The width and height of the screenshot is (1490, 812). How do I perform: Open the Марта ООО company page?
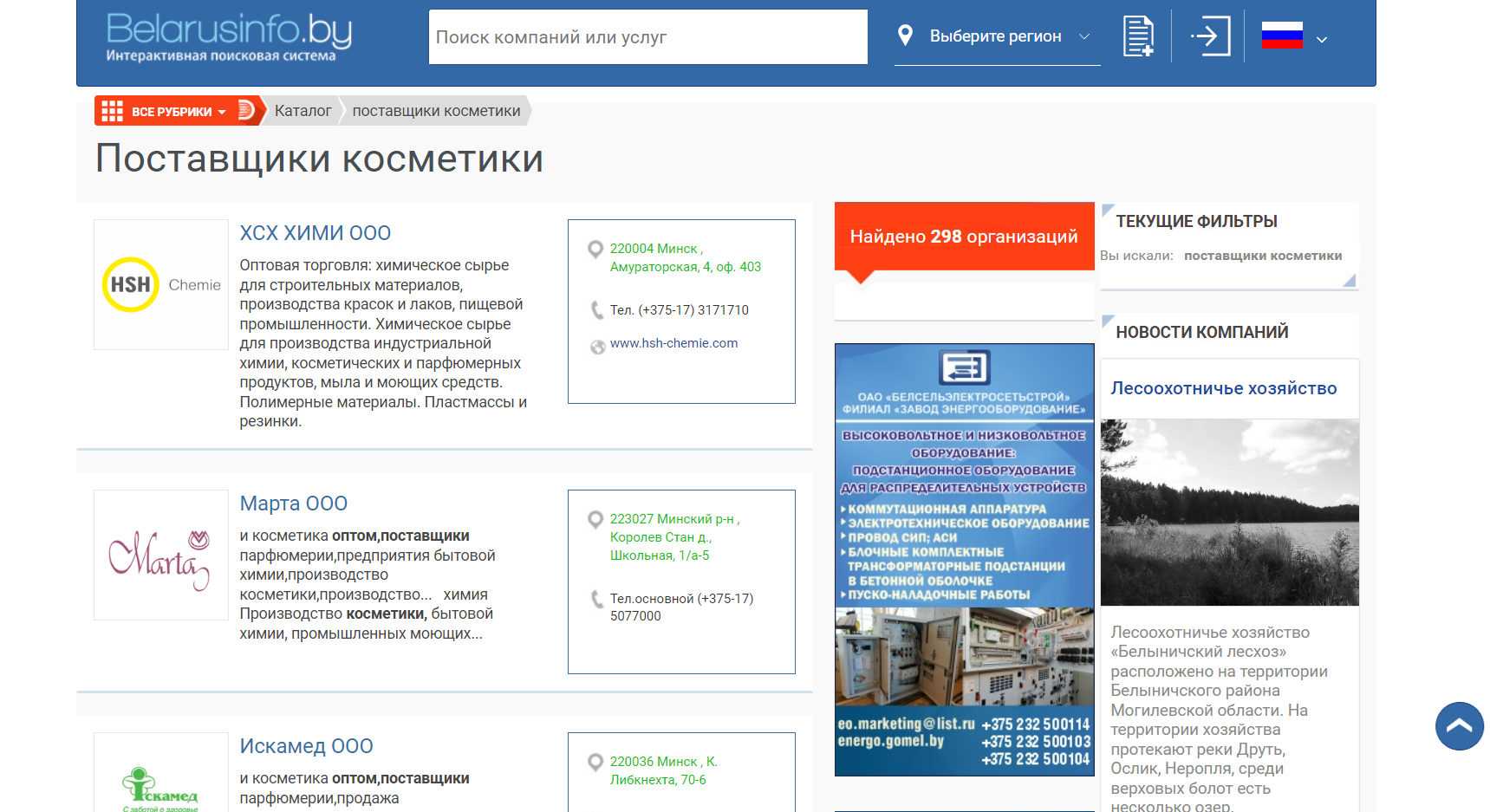(x=293, y=503)
